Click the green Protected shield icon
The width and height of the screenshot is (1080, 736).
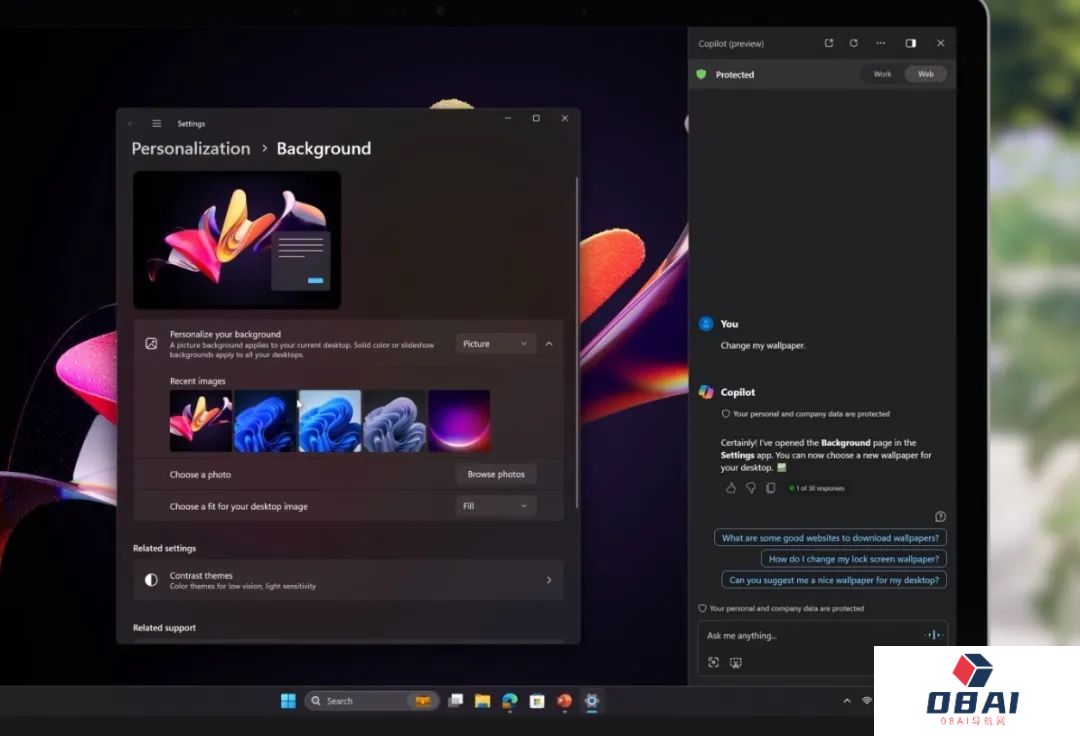[701, 74]
